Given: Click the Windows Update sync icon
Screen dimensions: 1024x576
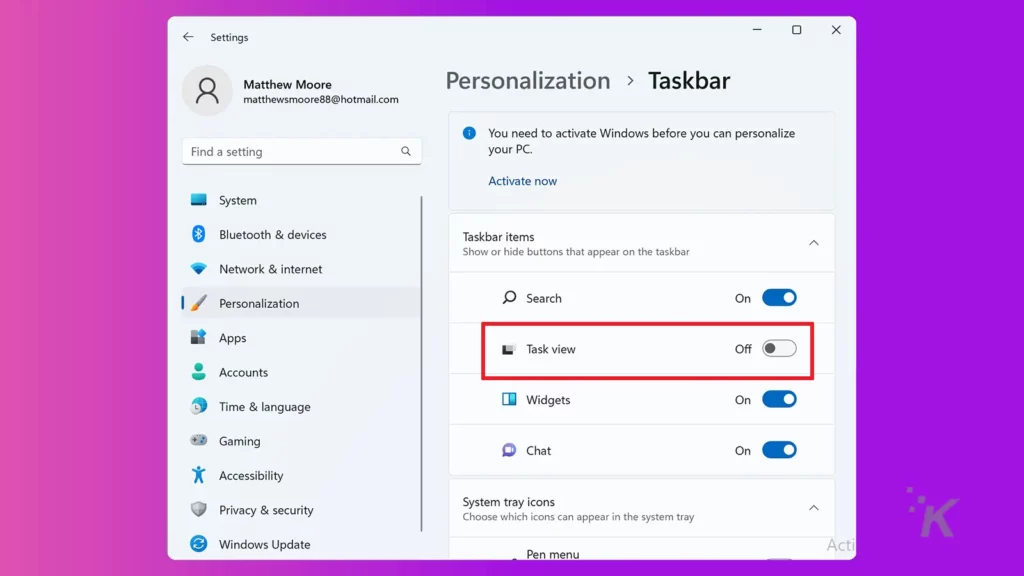Looking at the screenshot, I should [199, 543].
